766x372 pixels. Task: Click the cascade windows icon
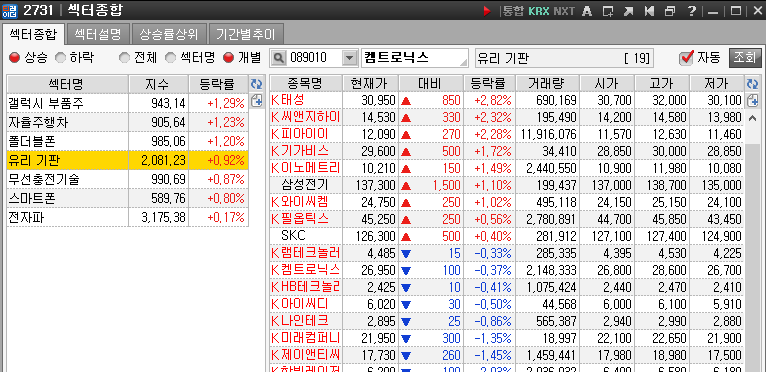[670, 11]
